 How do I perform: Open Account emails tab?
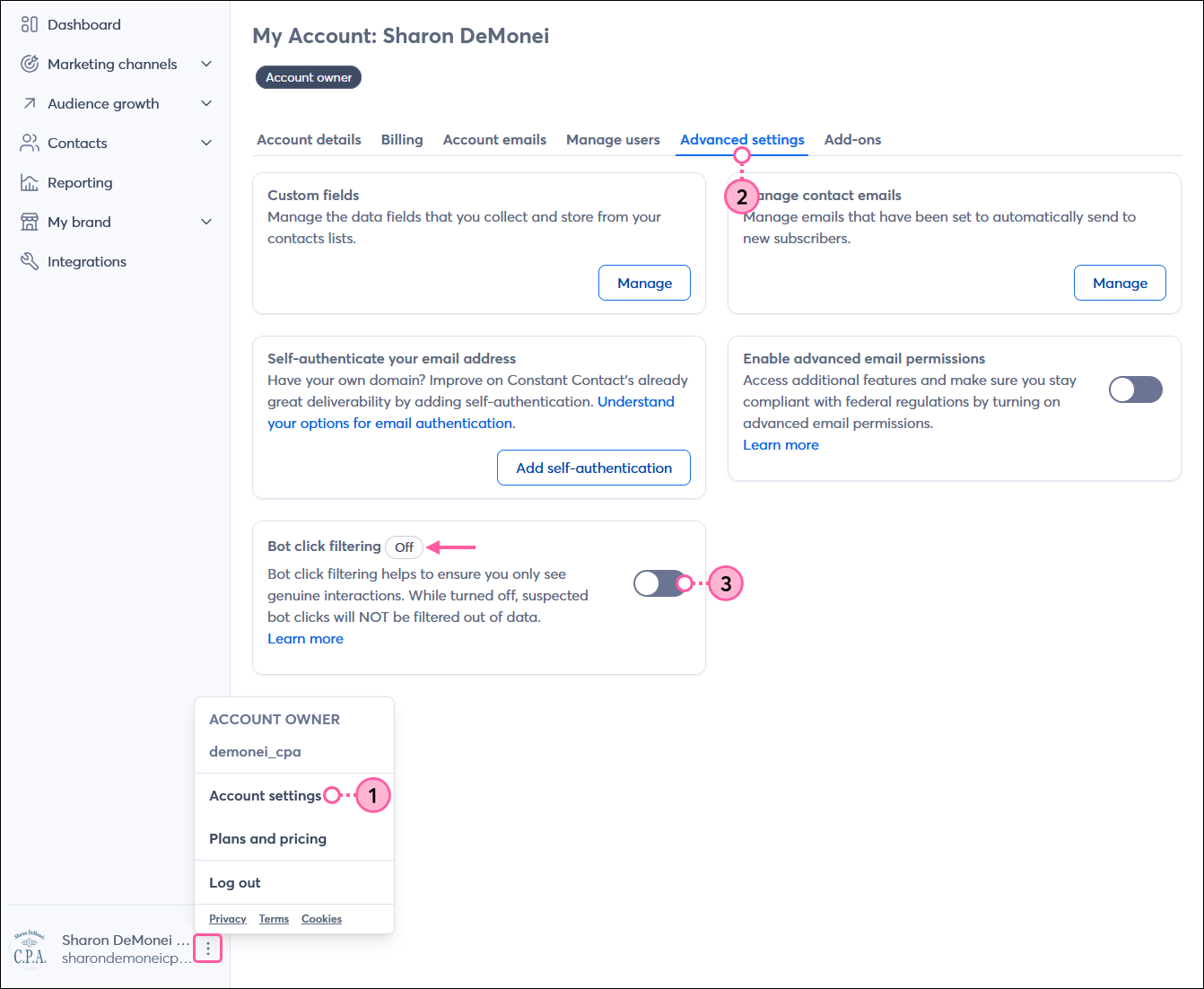click(x=494, y=139)
